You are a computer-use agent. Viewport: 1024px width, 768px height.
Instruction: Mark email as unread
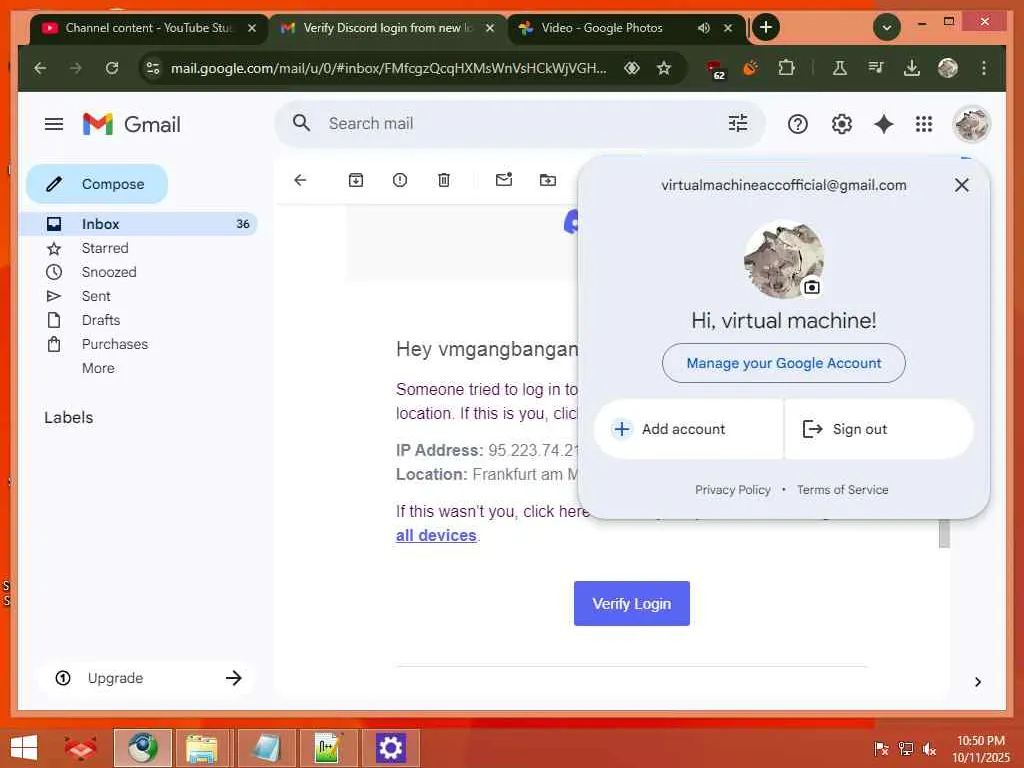[x=504, y=180]
